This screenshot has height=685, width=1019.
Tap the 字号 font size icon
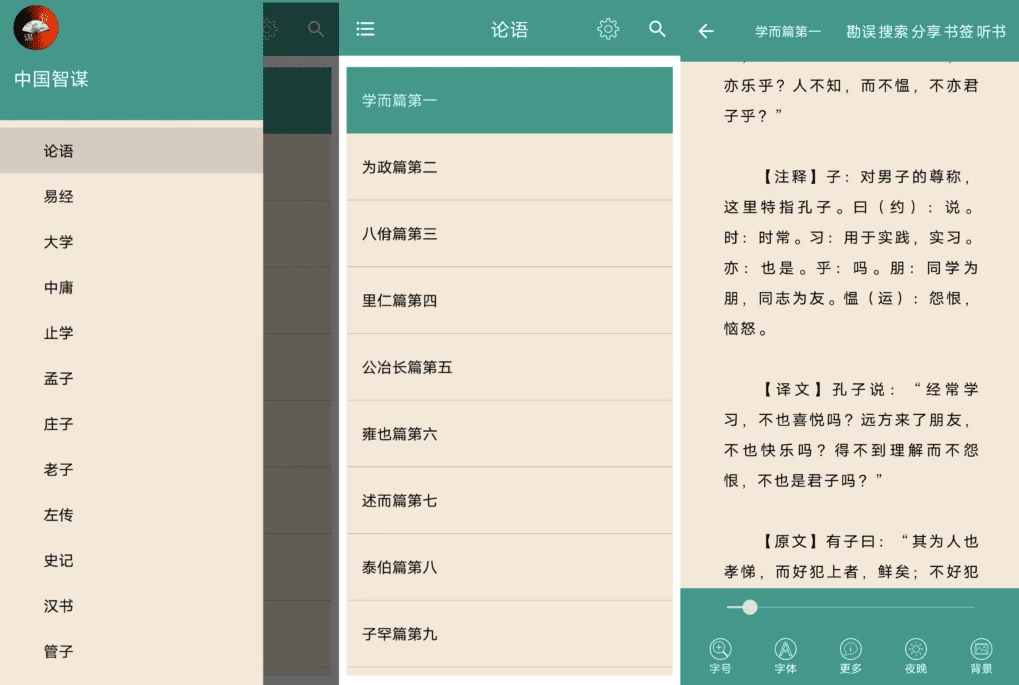[x=720, y=650]
